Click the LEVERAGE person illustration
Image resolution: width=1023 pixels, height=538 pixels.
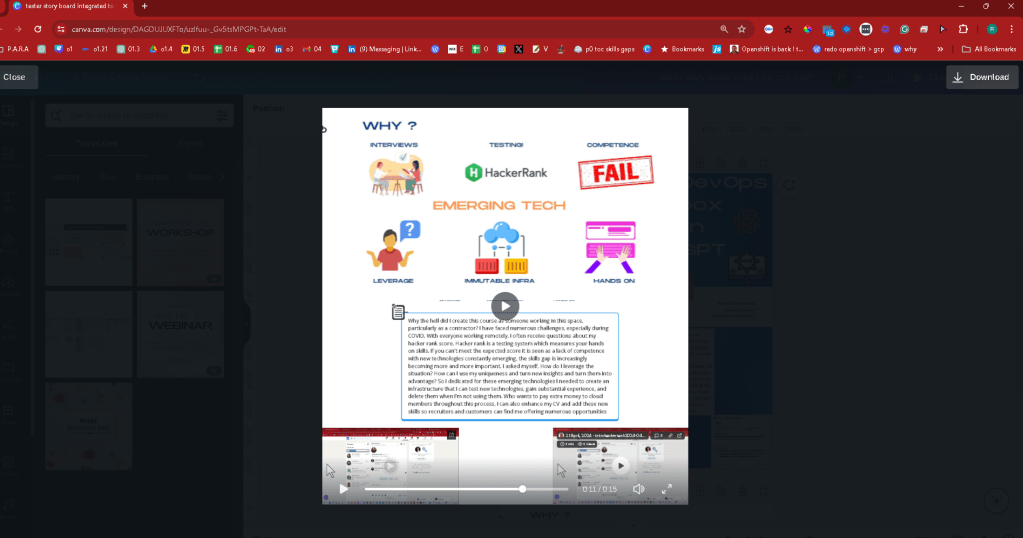(x=393, y=246)
